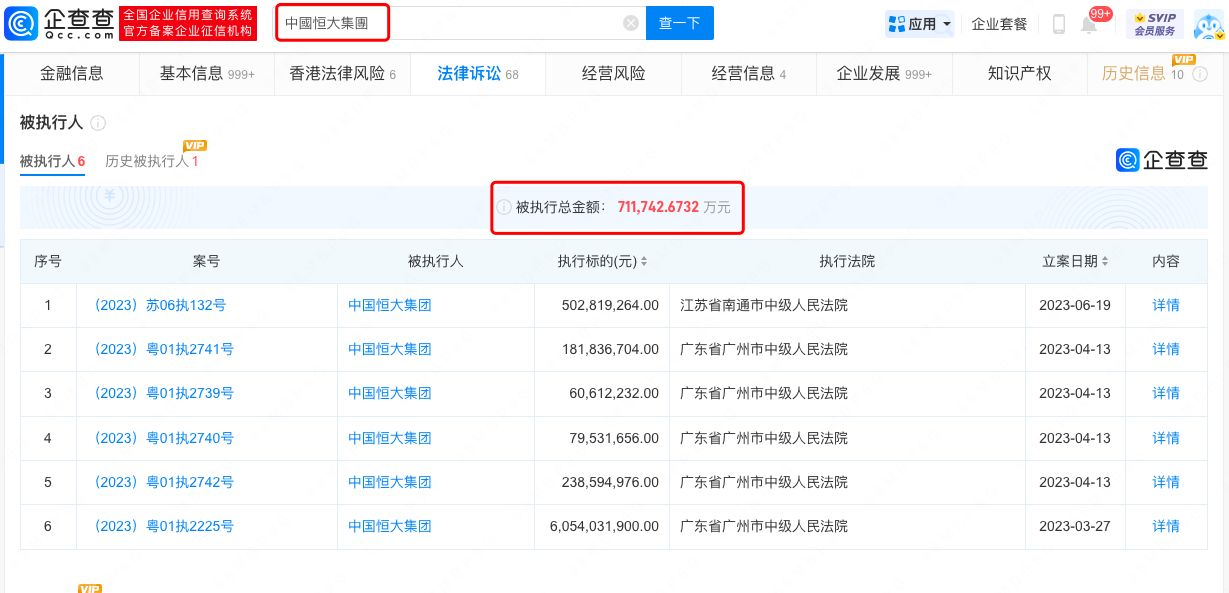
Task: Click the amount 6,054,031,900.00
Action: 604,526
